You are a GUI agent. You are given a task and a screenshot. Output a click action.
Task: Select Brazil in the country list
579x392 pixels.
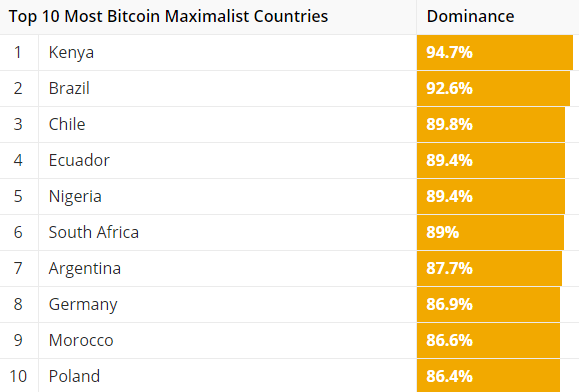[69, 88]
